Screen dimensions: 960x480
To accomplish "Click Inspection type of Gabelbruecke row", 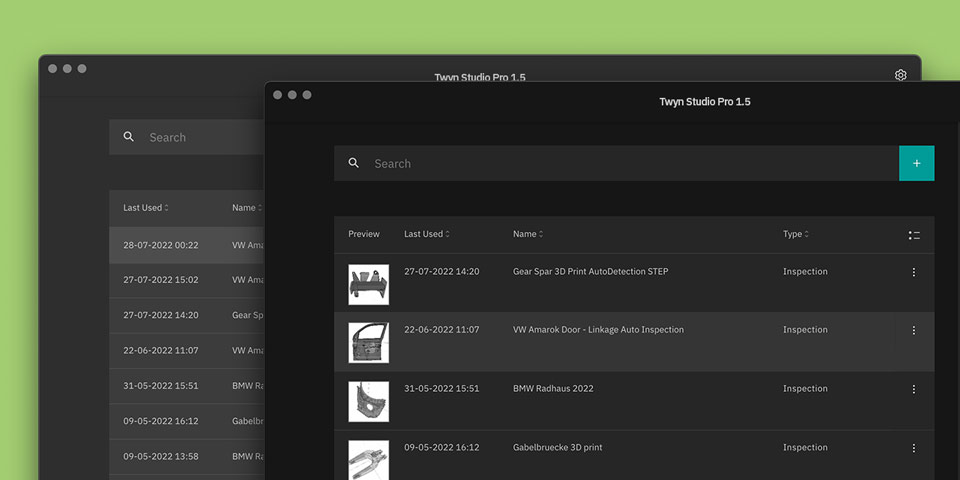I will click(x=805, y=447).
